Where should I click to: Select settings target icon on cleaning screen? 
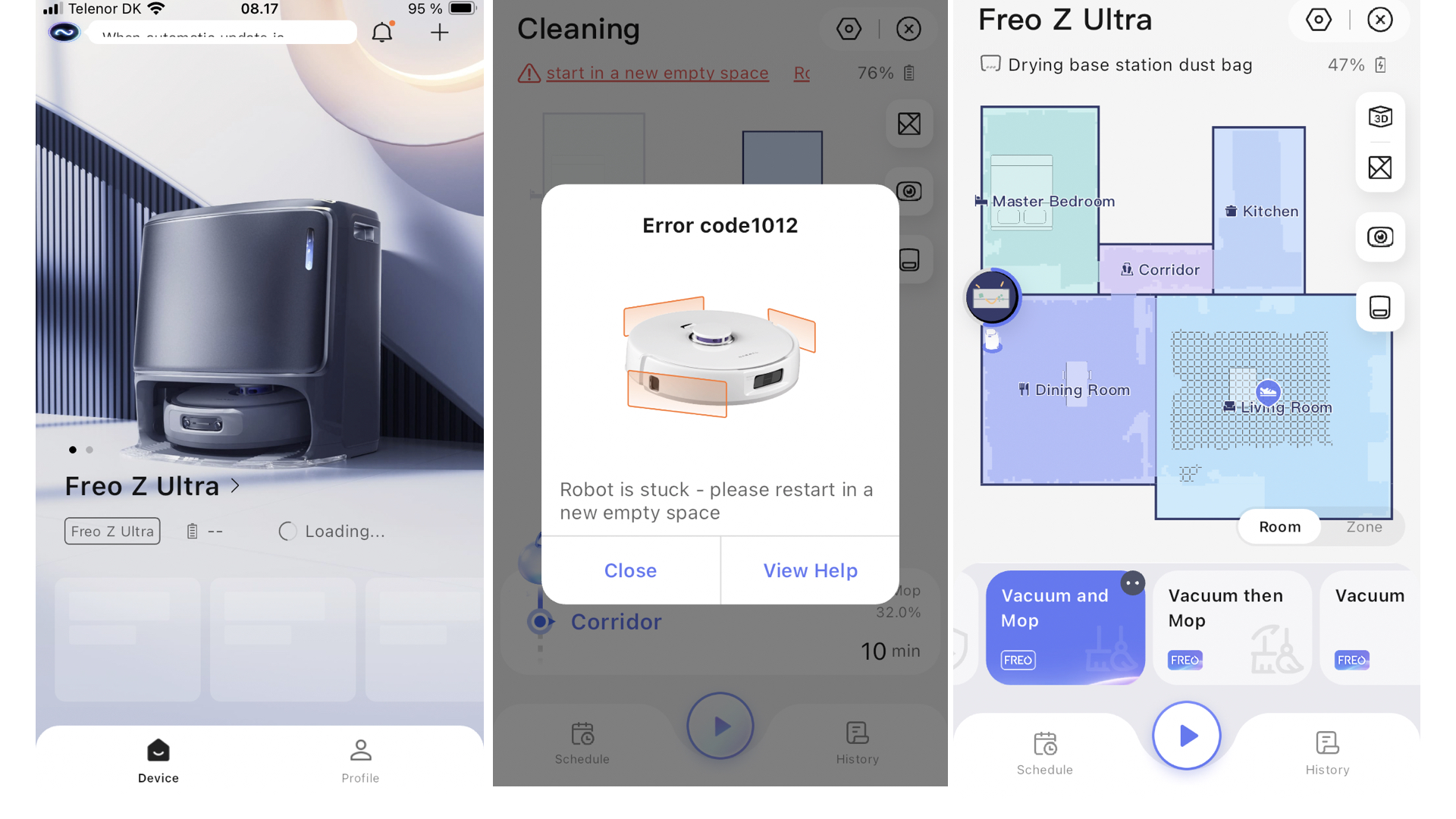point(849,29)
